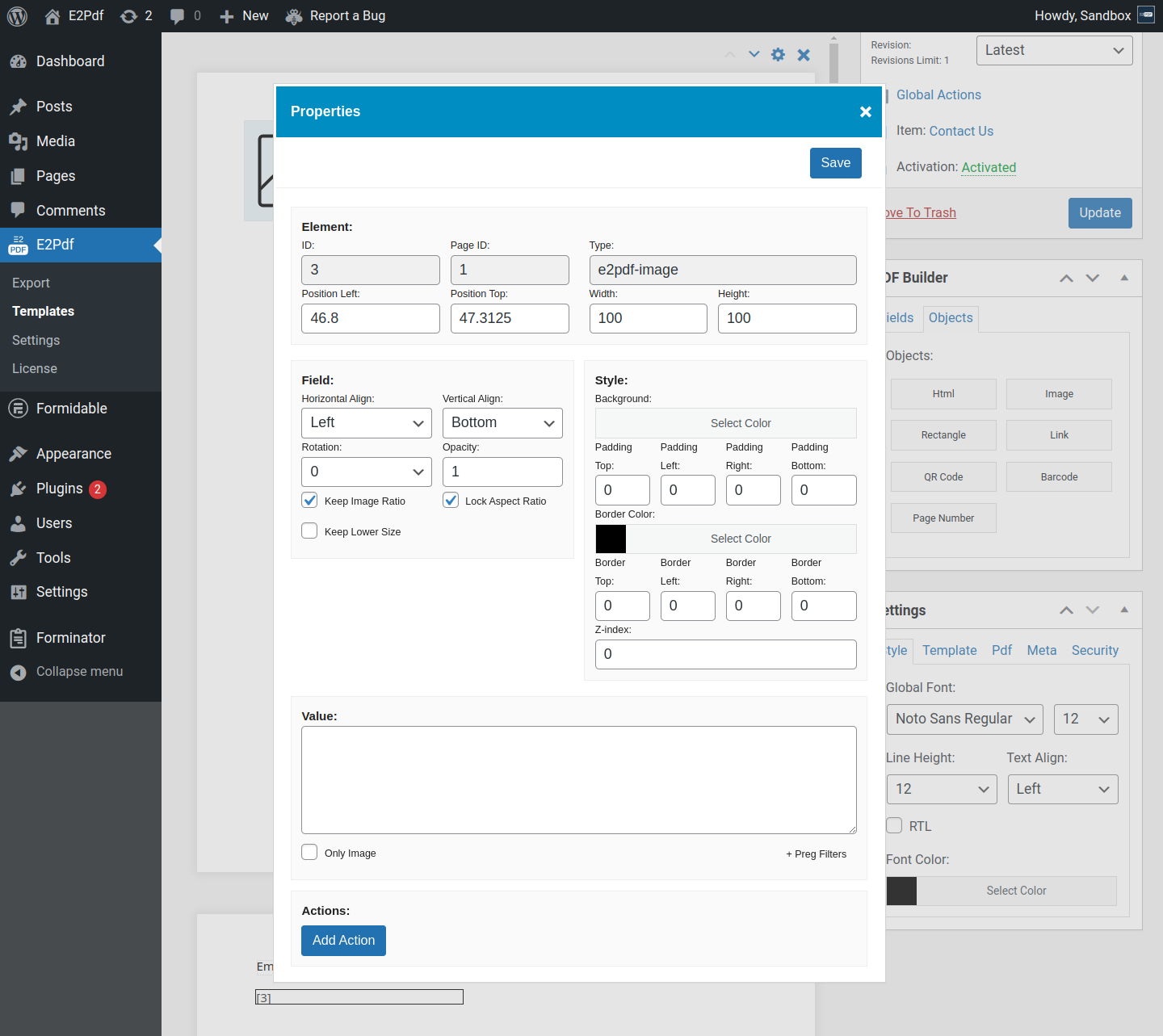Switch to the Security settings tab
Viewport: 1163px width, 1036px height.
(x=1094, y=651)
